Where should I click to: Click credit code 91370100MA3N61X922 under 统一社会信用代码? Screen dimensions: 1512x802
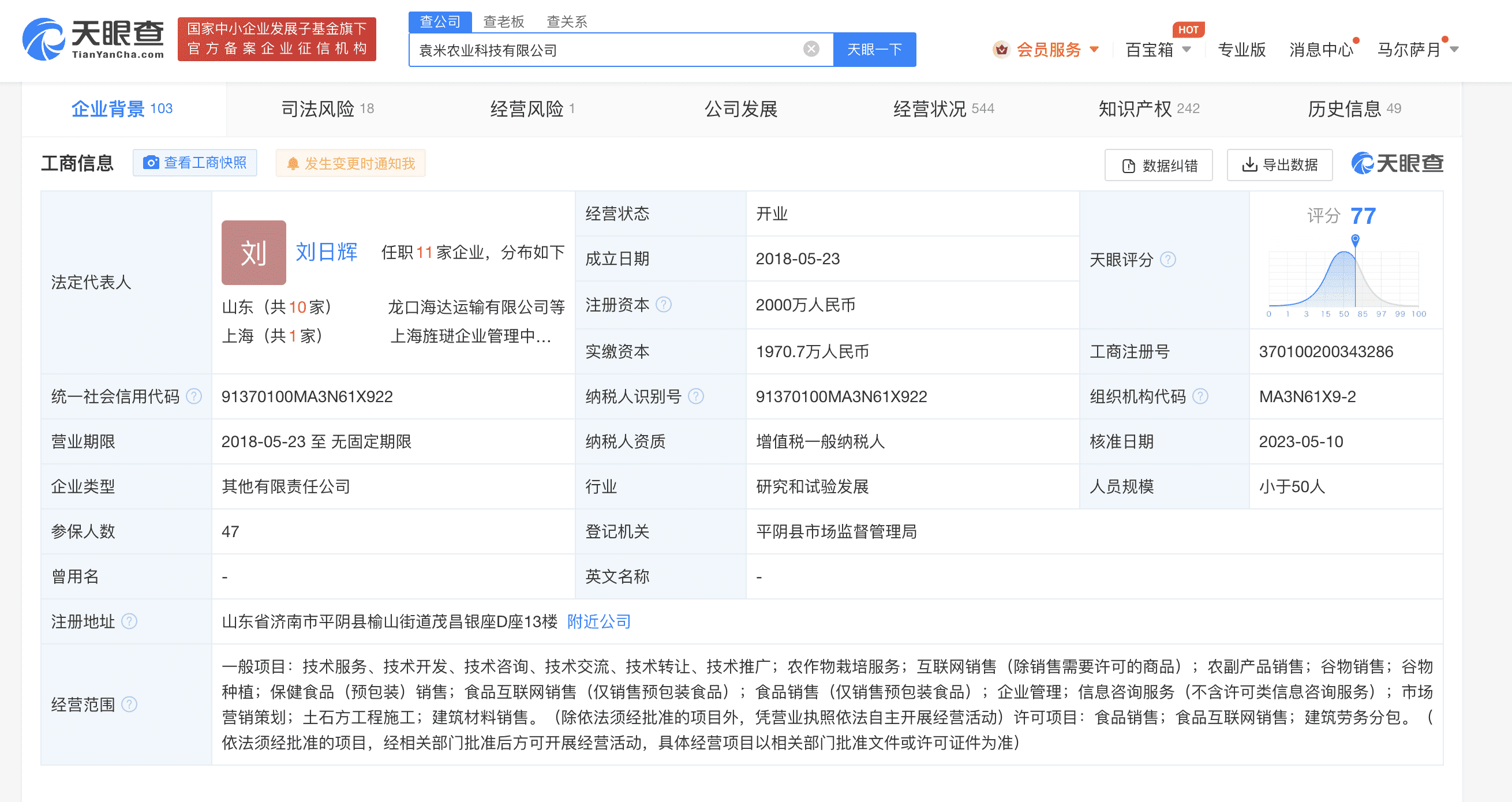(x=307, y=396)
